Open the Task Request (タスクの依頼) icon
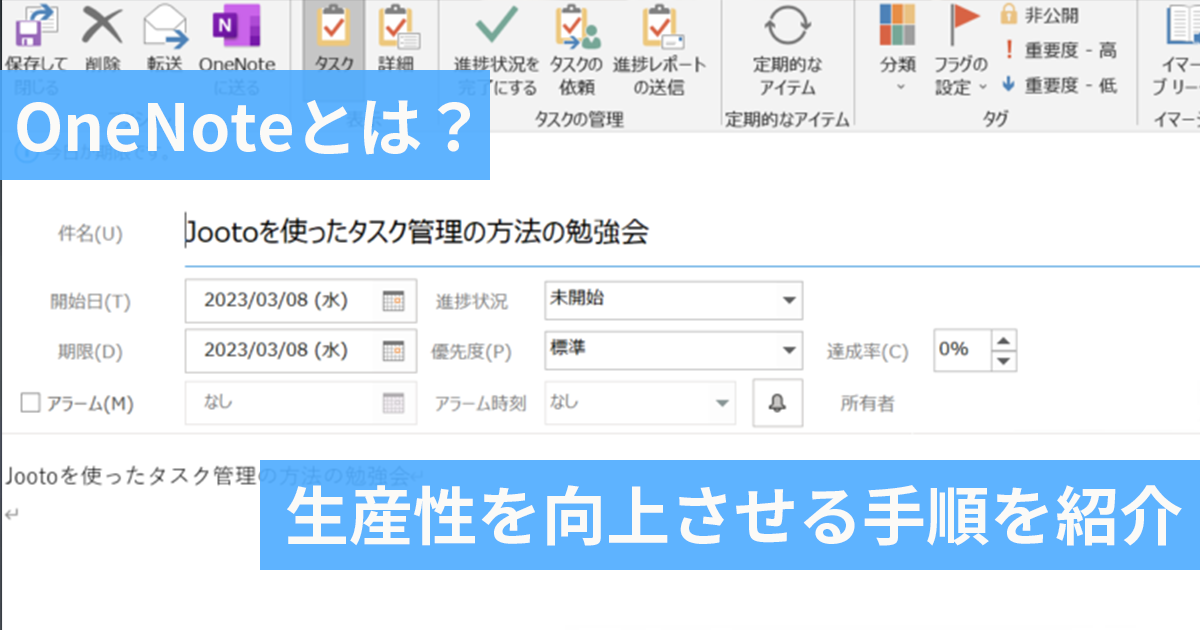The image size is (1200, 630). 577,27
